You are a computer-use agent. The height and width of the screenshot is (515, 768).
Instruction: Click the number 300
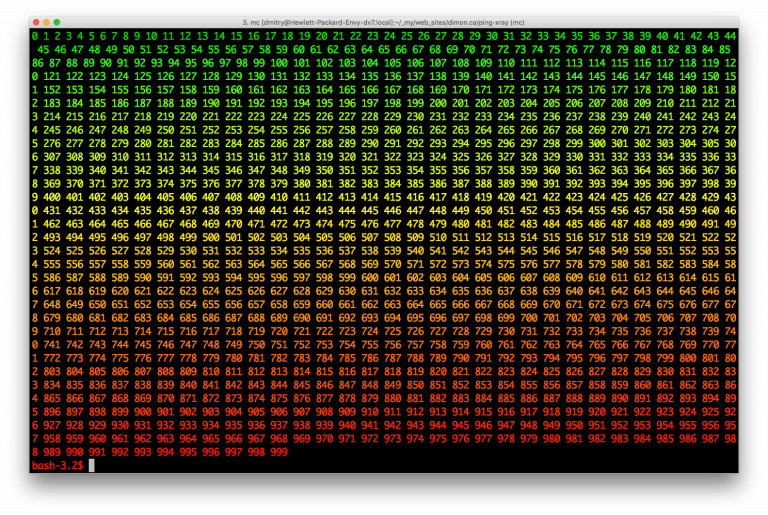(597, 144)
